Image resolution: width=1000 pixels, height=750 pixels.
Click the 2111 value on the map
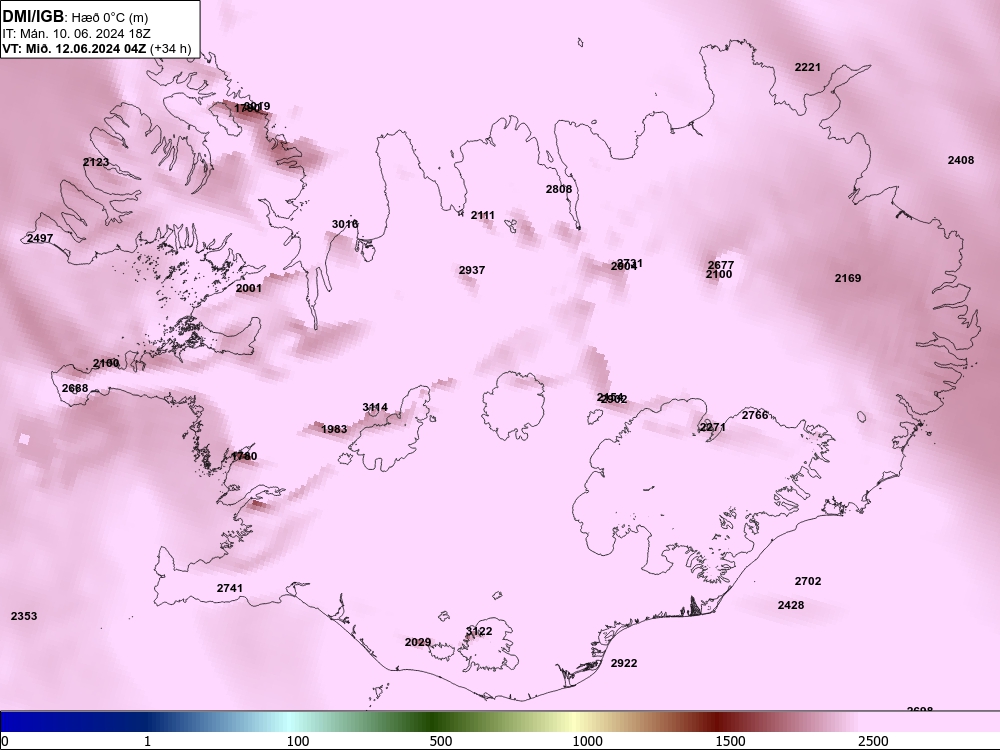(x=483, y=216)
